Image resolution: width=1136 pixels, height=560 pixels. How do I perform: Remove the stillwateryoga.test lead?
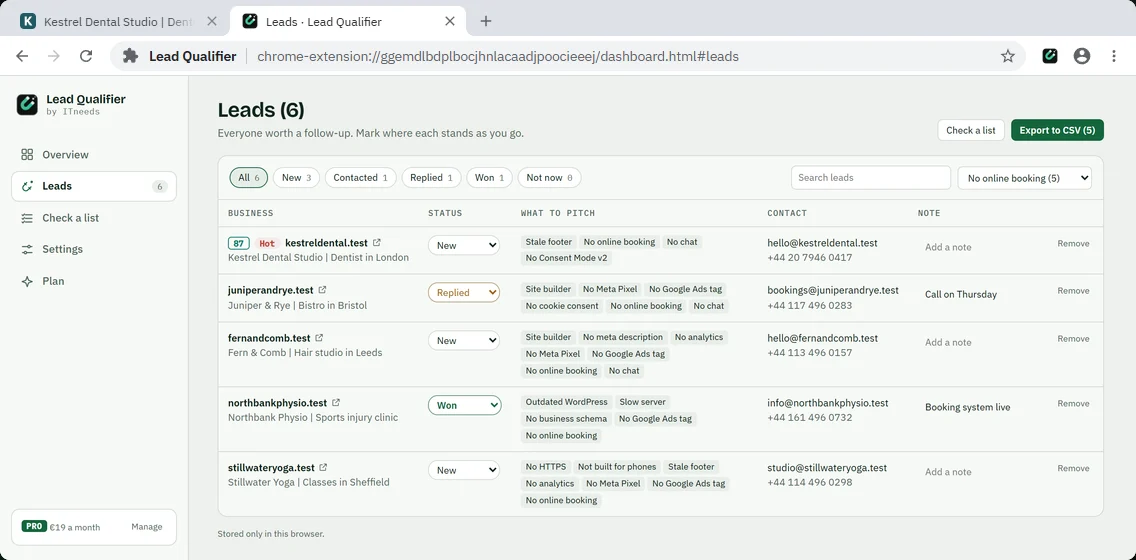[x=1073, y=468]
